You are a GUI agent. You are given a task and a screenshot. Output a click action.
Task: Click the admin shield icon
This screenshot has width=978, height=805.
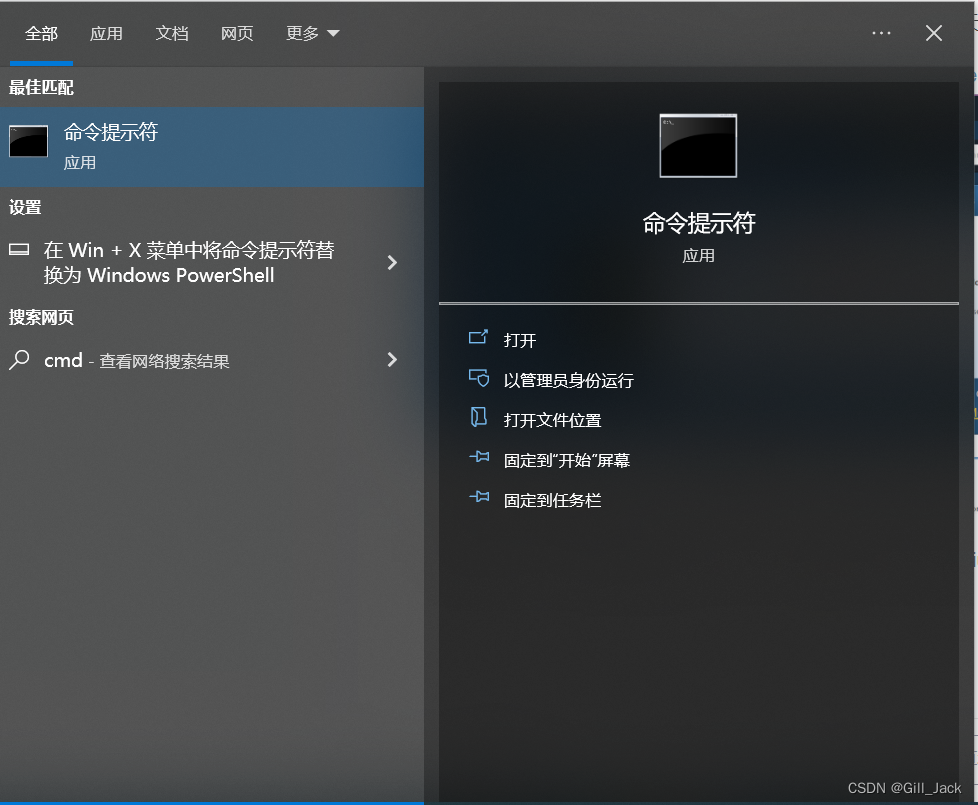click(x=478, y=377)
